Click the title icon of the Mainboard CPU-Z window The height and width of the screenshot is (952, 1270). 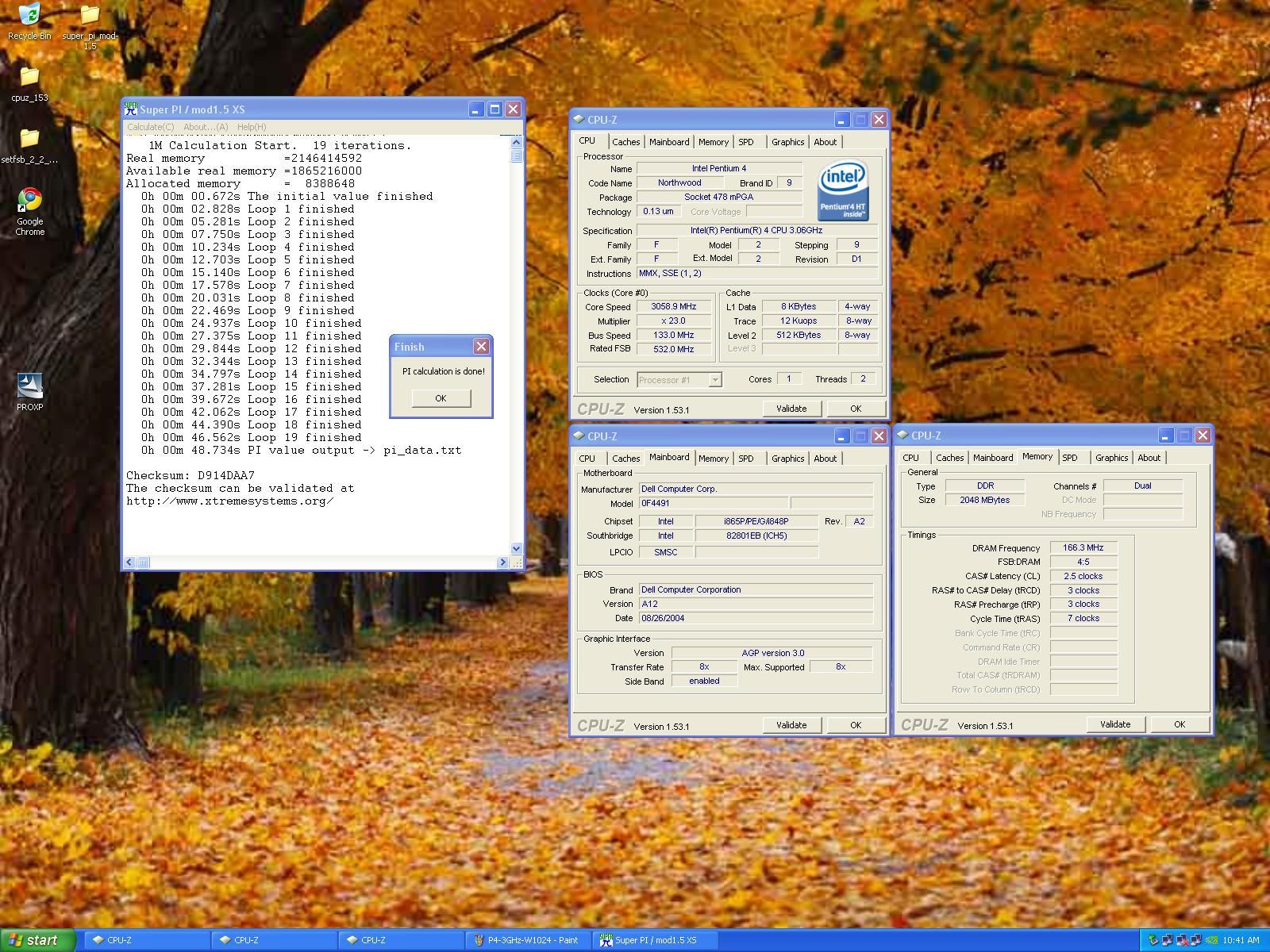579,436
